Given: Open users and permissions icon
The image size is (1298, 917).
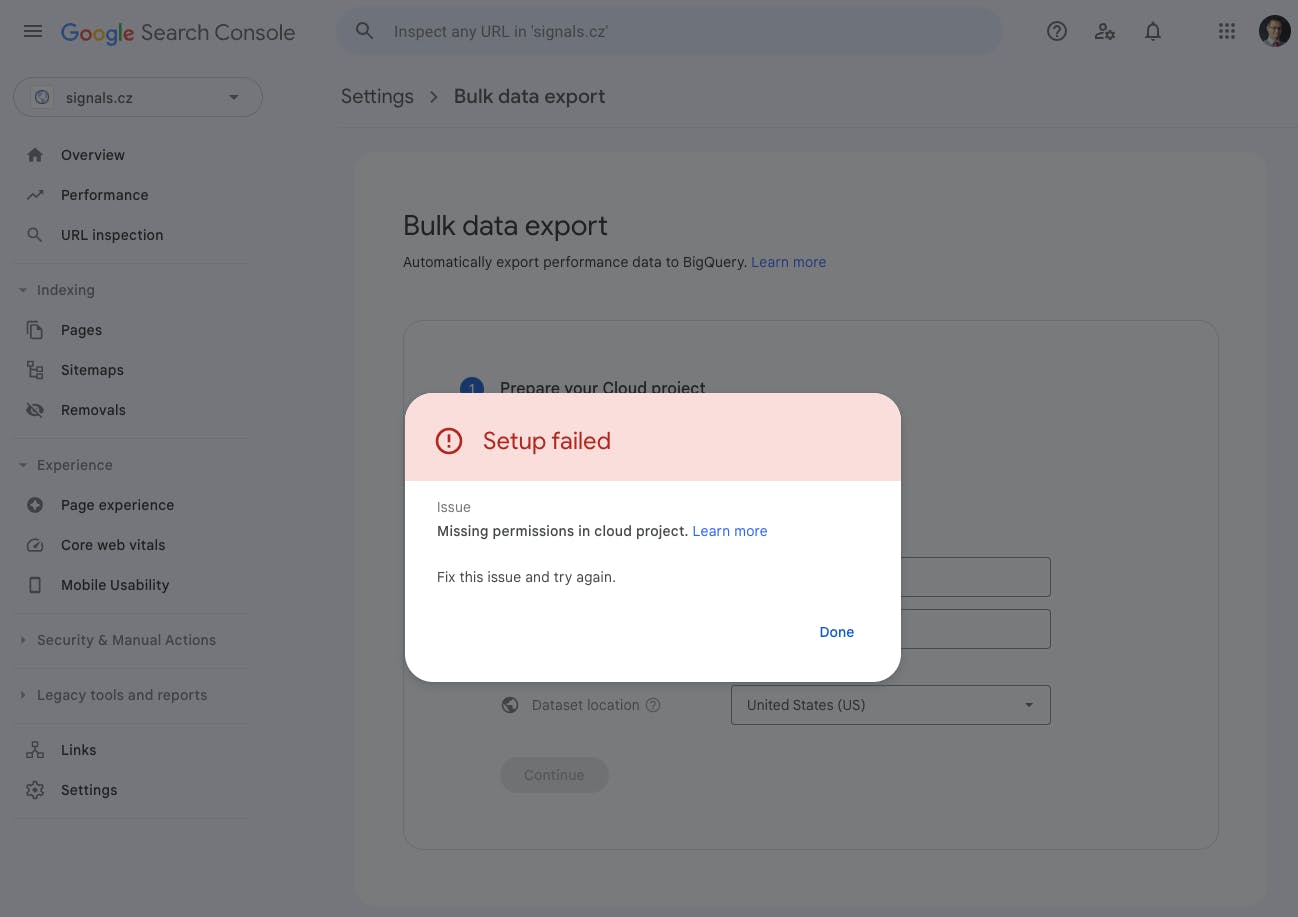Looking at the screenshot, I should tap(1105, 31).
